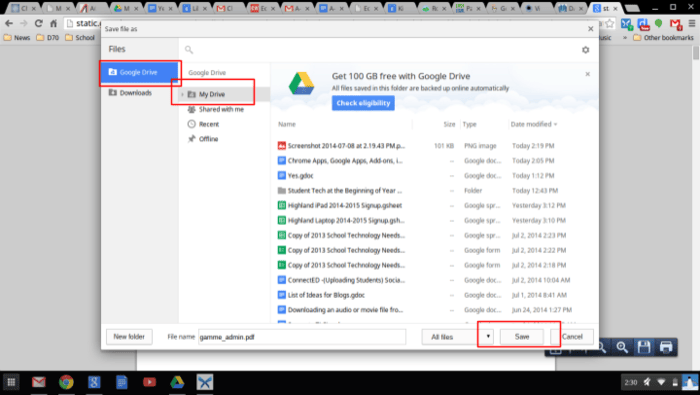Click the search magnifier icon in dialog
Screen dimensions: 700x395
[x=189, y=50]
